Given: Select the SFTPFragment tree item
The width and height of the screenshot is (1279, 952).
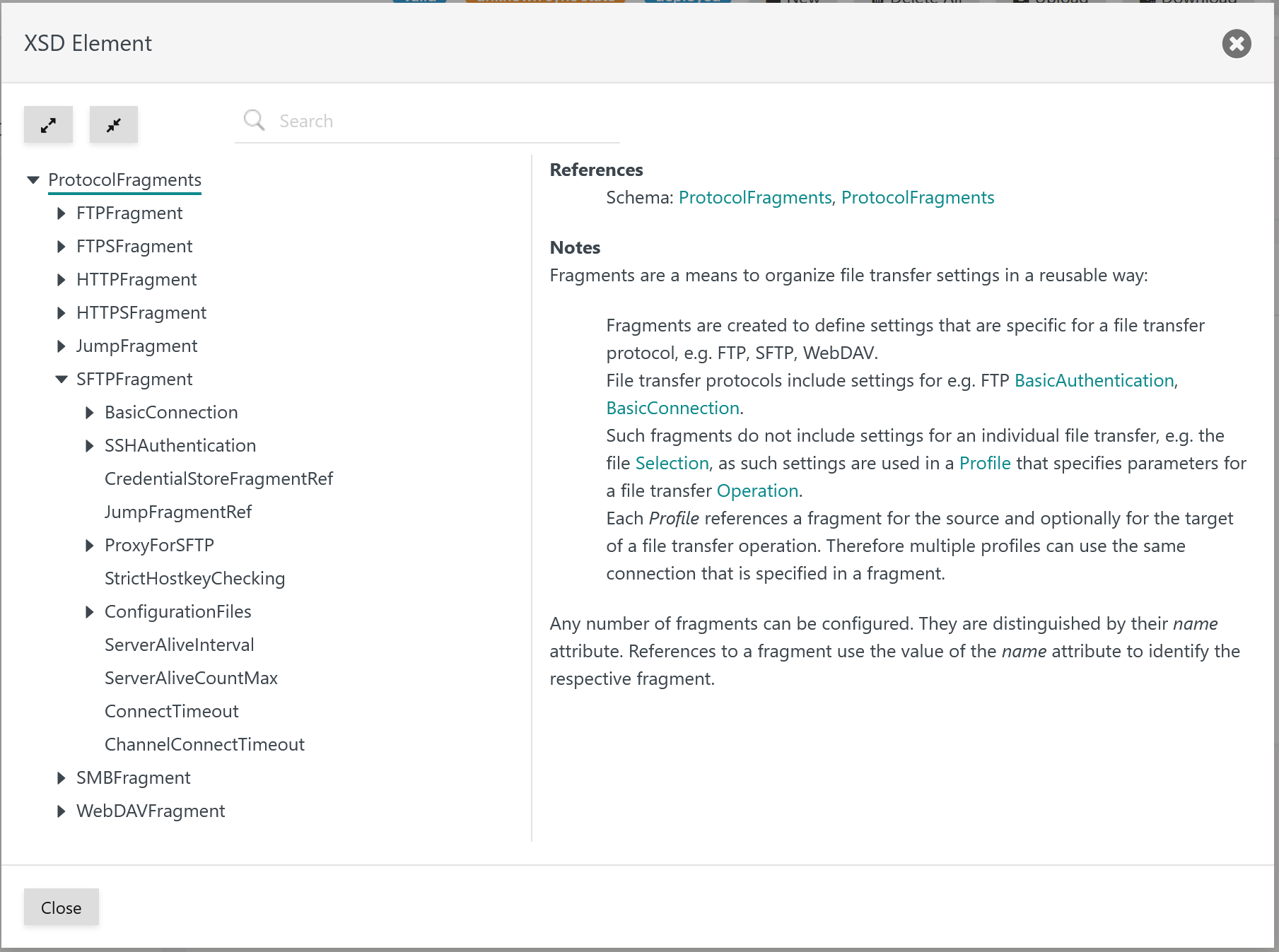Looking at the screenshot, I should pyautogui.click(x=134, y=380).
